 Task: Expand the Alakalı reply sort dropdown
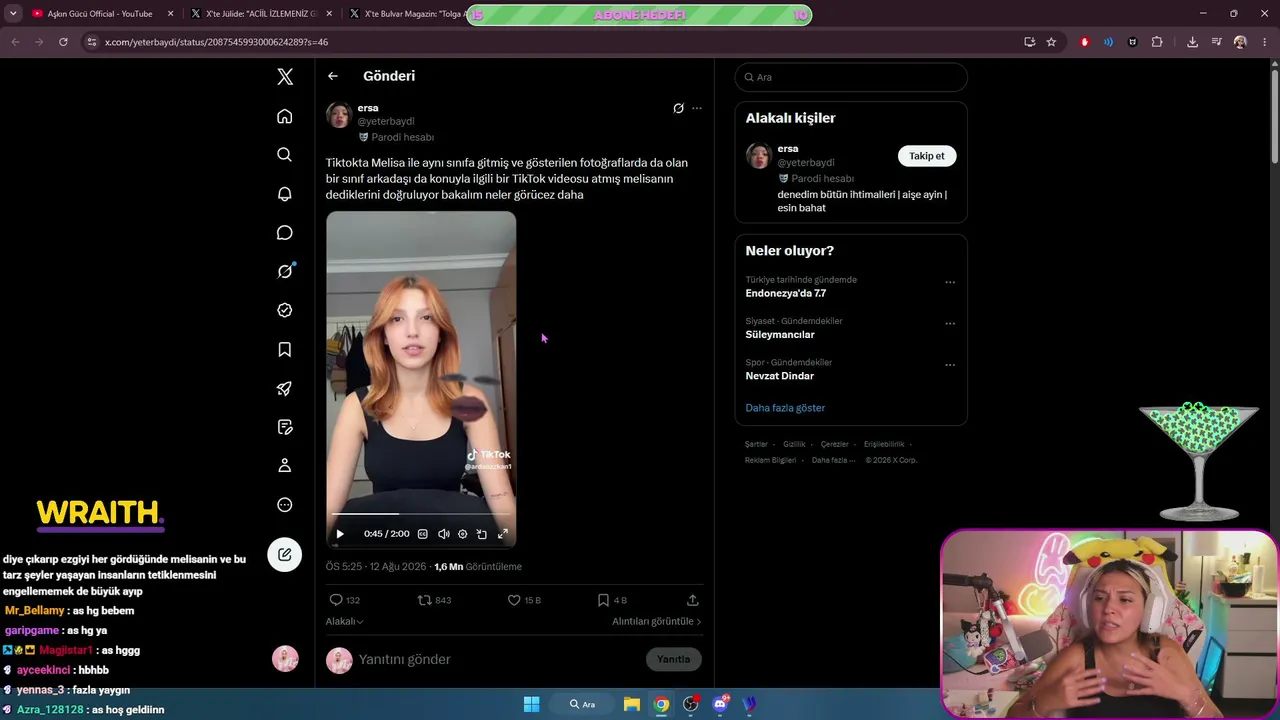(x=344, y=621)
